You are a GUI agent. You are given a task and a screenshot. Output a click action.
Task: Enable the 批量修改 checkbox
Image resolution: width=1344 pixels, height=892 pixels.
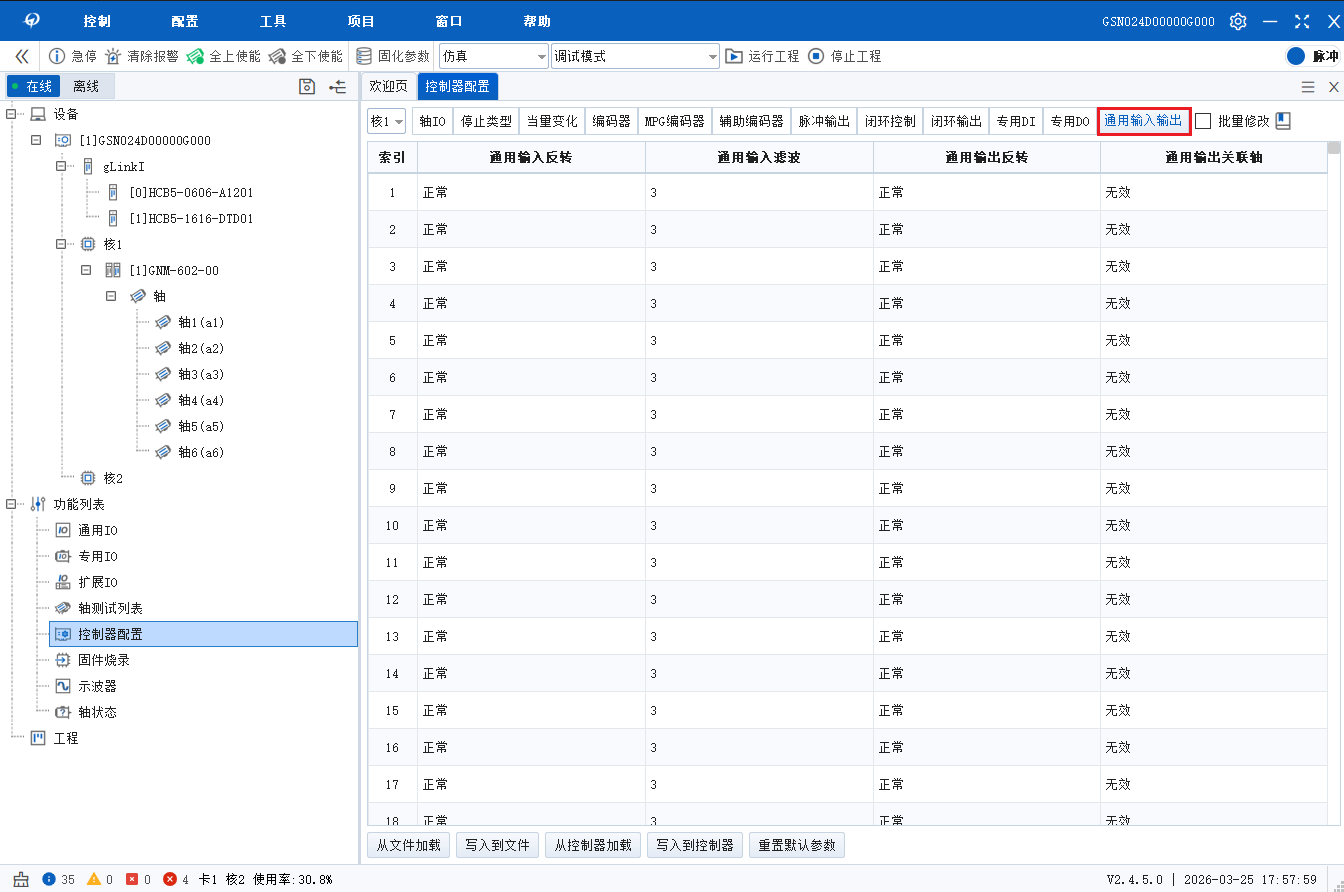(x=1203, y=121)
